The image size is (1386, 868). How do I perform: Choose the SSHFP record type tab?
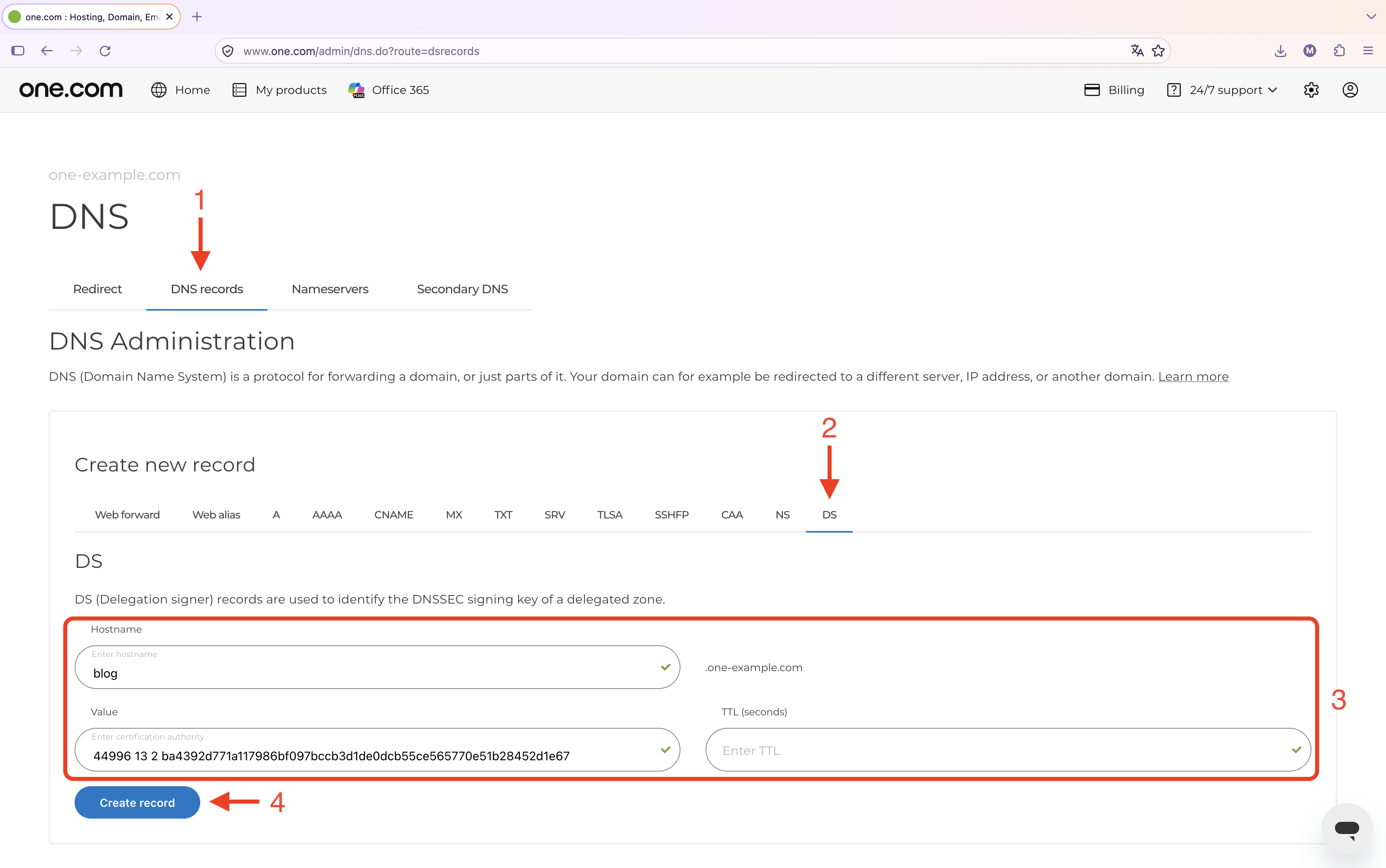click(672, 515)
